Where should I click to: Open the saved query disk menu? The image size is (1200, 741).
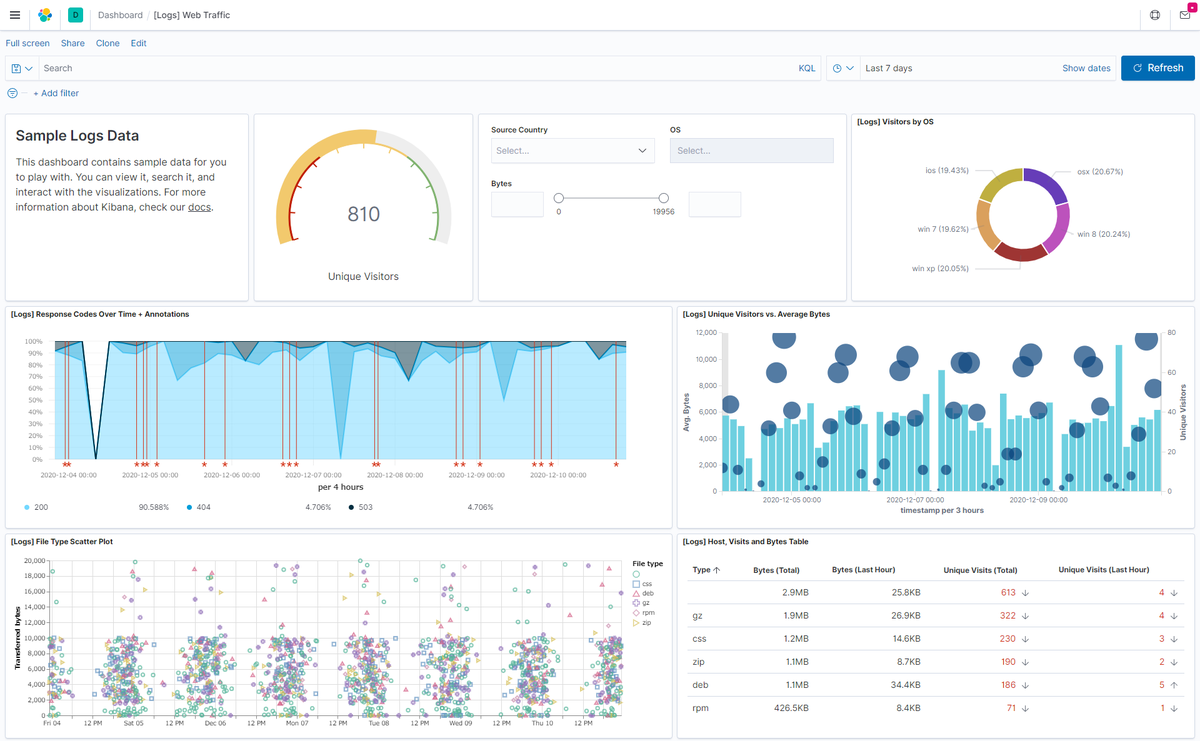(22, 68)
